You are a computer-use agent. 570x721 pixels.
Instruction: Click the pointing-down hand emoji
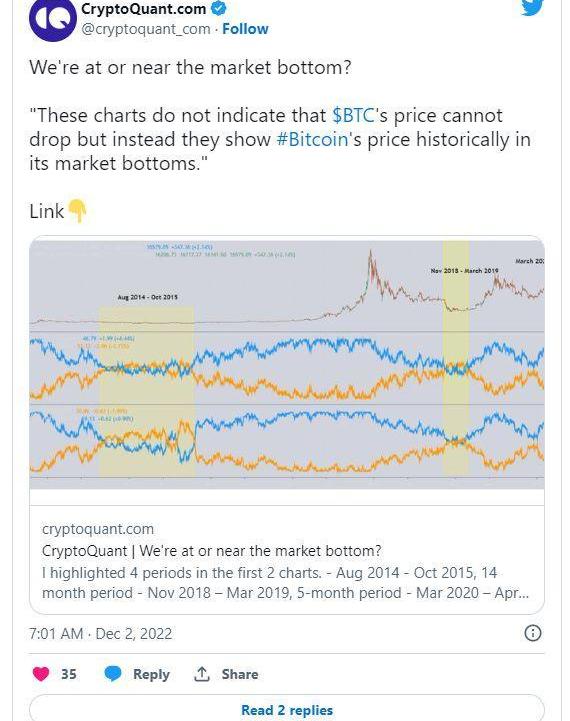coord(77,211)
